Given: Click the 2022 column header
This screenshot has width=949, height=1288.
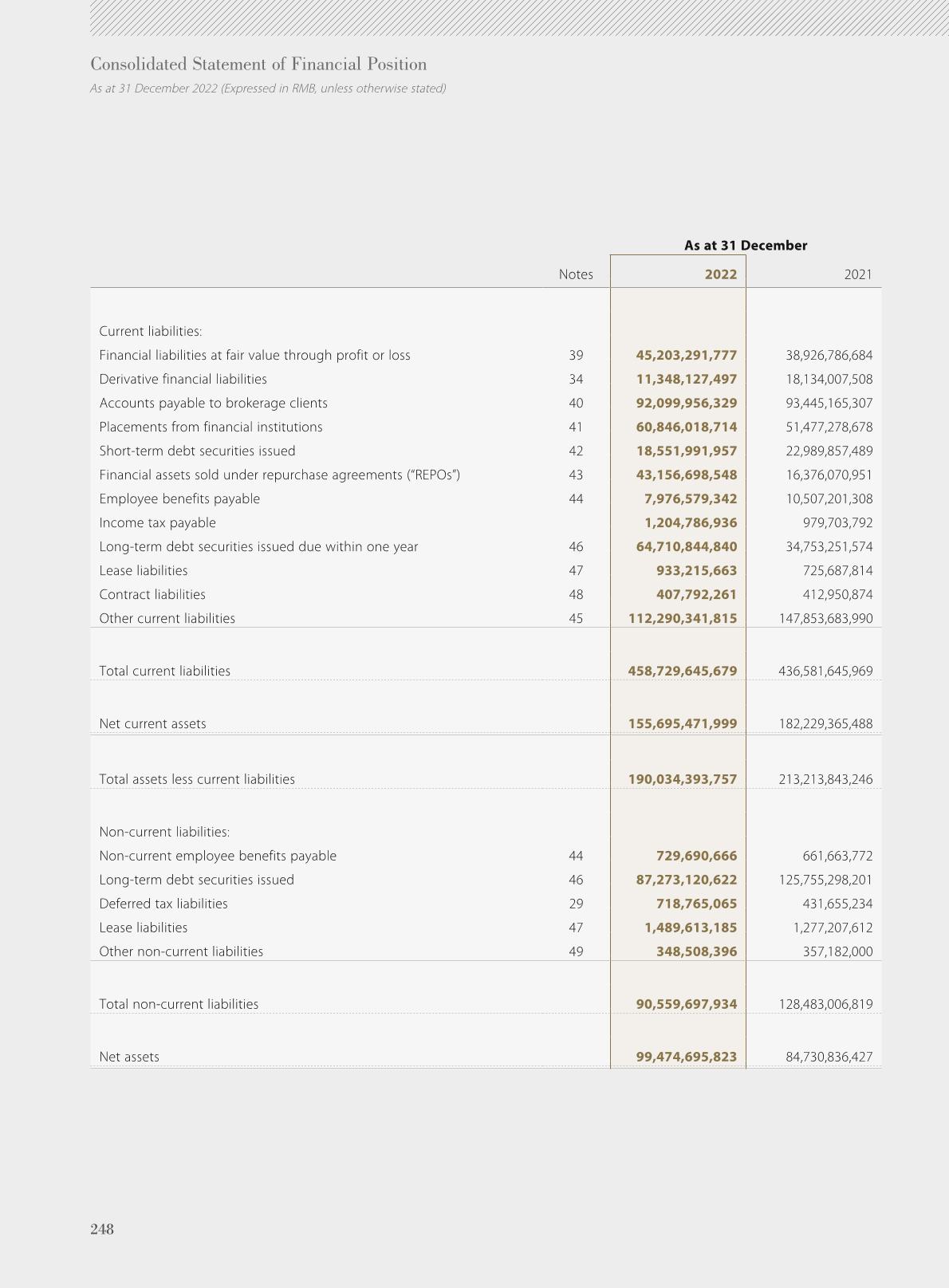Looking at the screenshot, I should click(x=720, y=274).
